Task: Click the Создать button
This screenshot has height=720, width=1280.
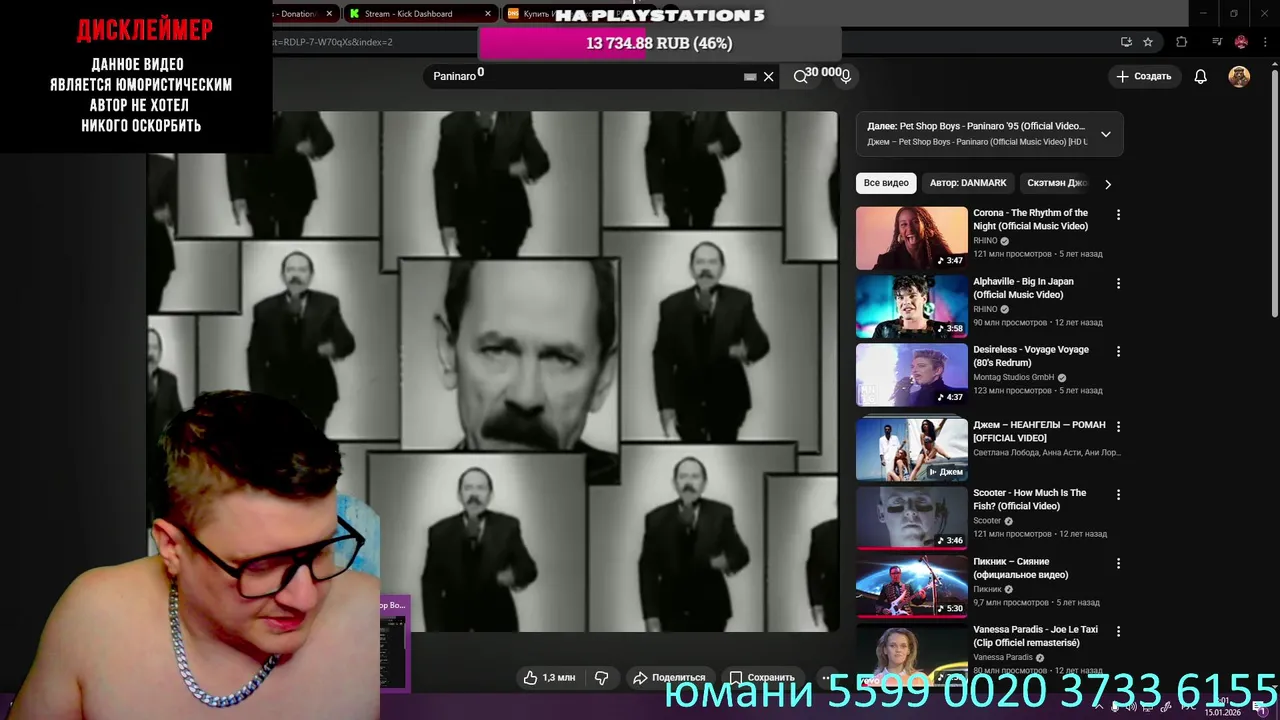Action: pos(1144,76)
